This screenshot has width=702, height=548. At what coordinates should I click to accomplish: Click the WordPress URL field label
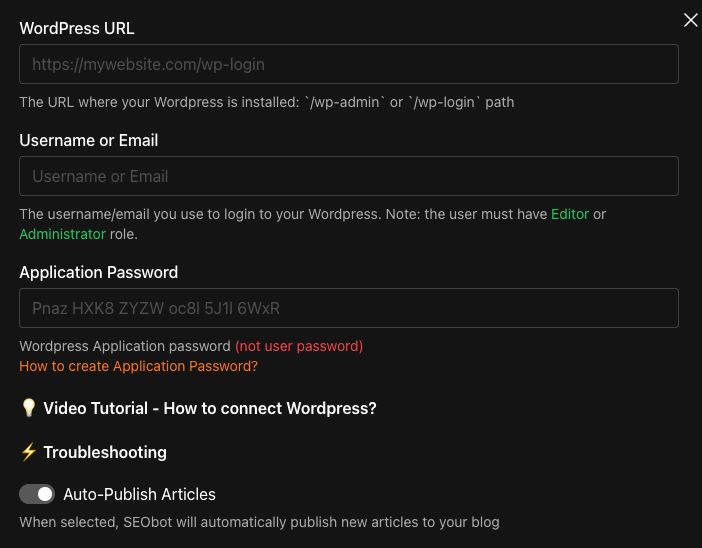tap(77, 28)
